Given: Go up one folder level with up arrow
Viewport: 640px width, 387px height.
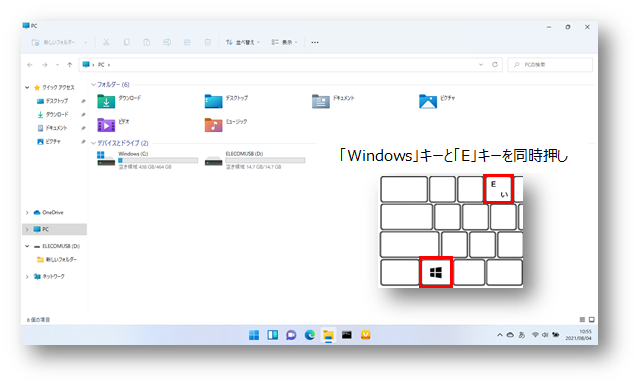Looking at the screenshot, I should [70, 64].
